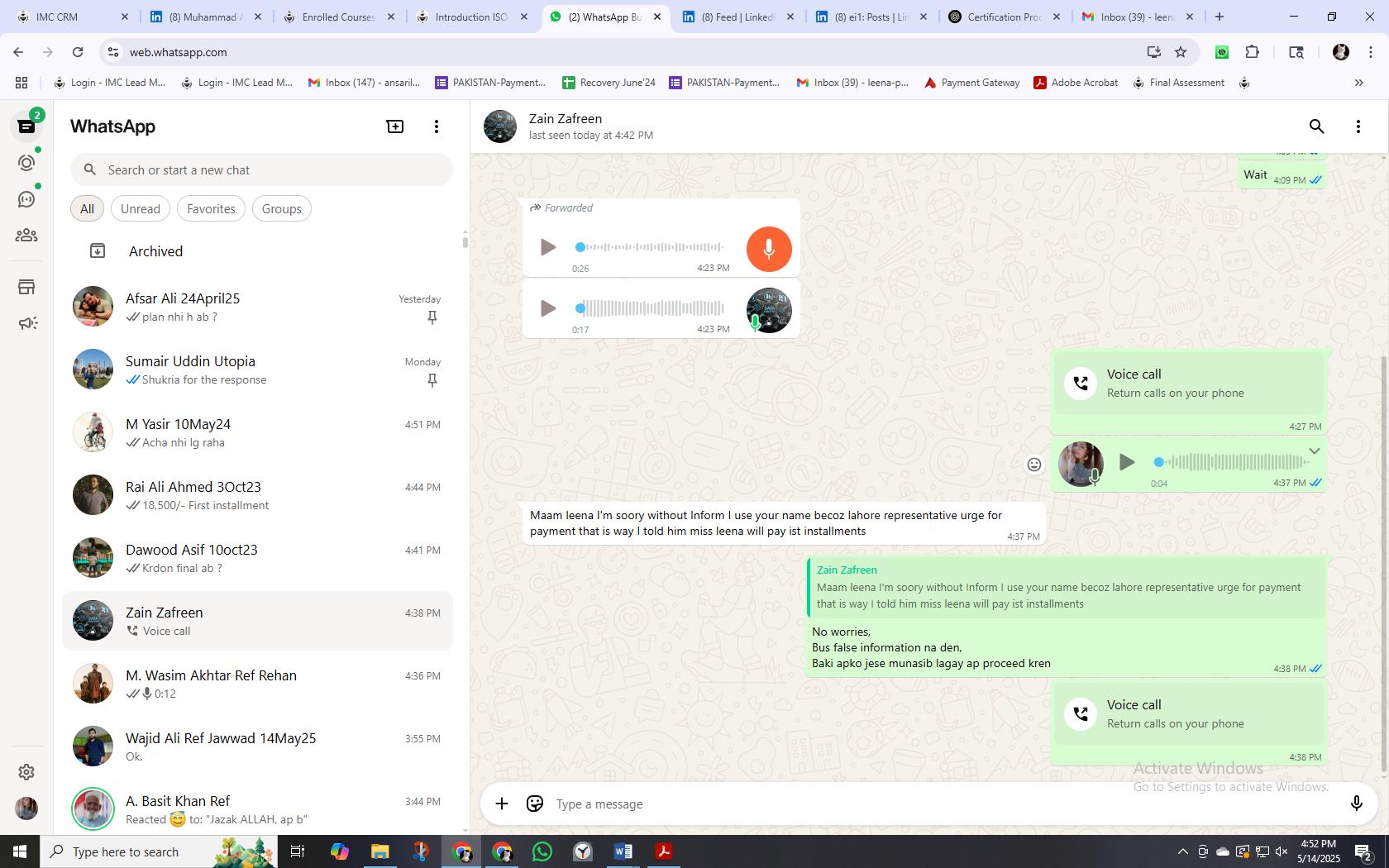Open conversation menu three dots
This screenshot has width=1389, height=868.
point(1358,126)
